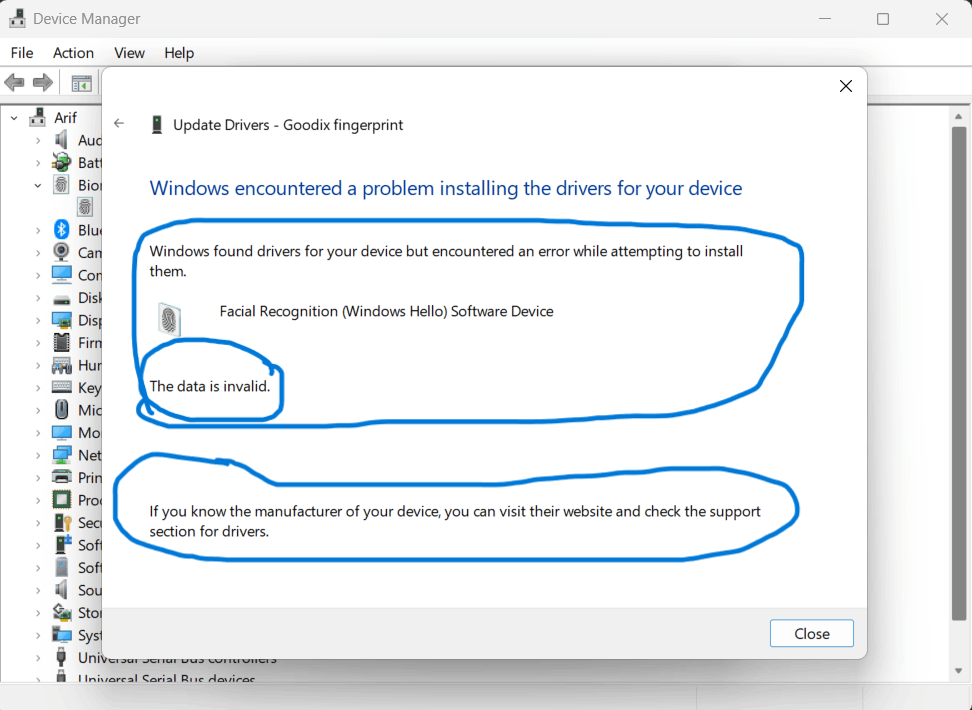Click the Audio speaker category icon
This screenshot has height=710, width=972.
point(61,140)
